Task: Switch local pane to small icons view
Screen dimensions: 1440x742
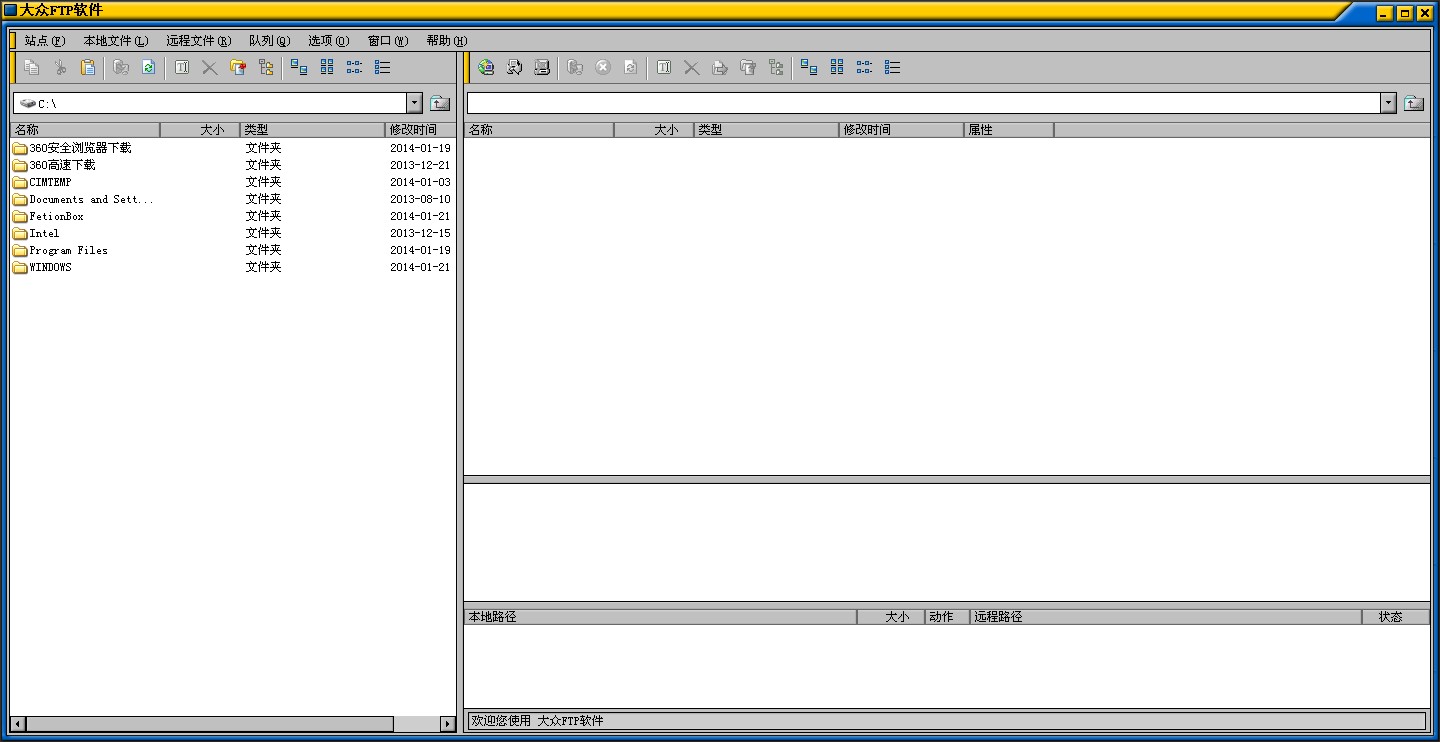Action: [327, 67]
